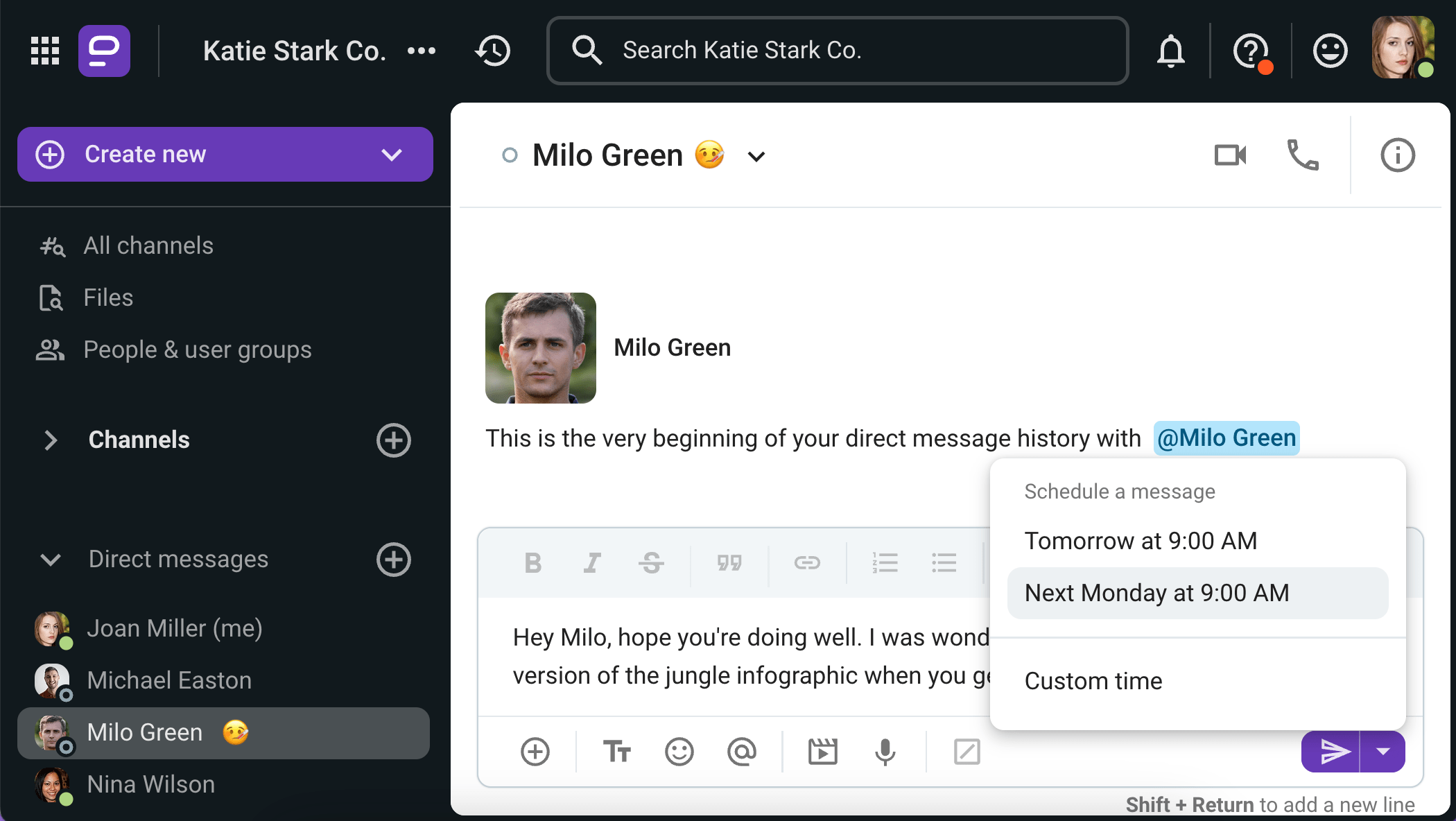
Task: Click the ordered list icon
Action: click(885, 561)
